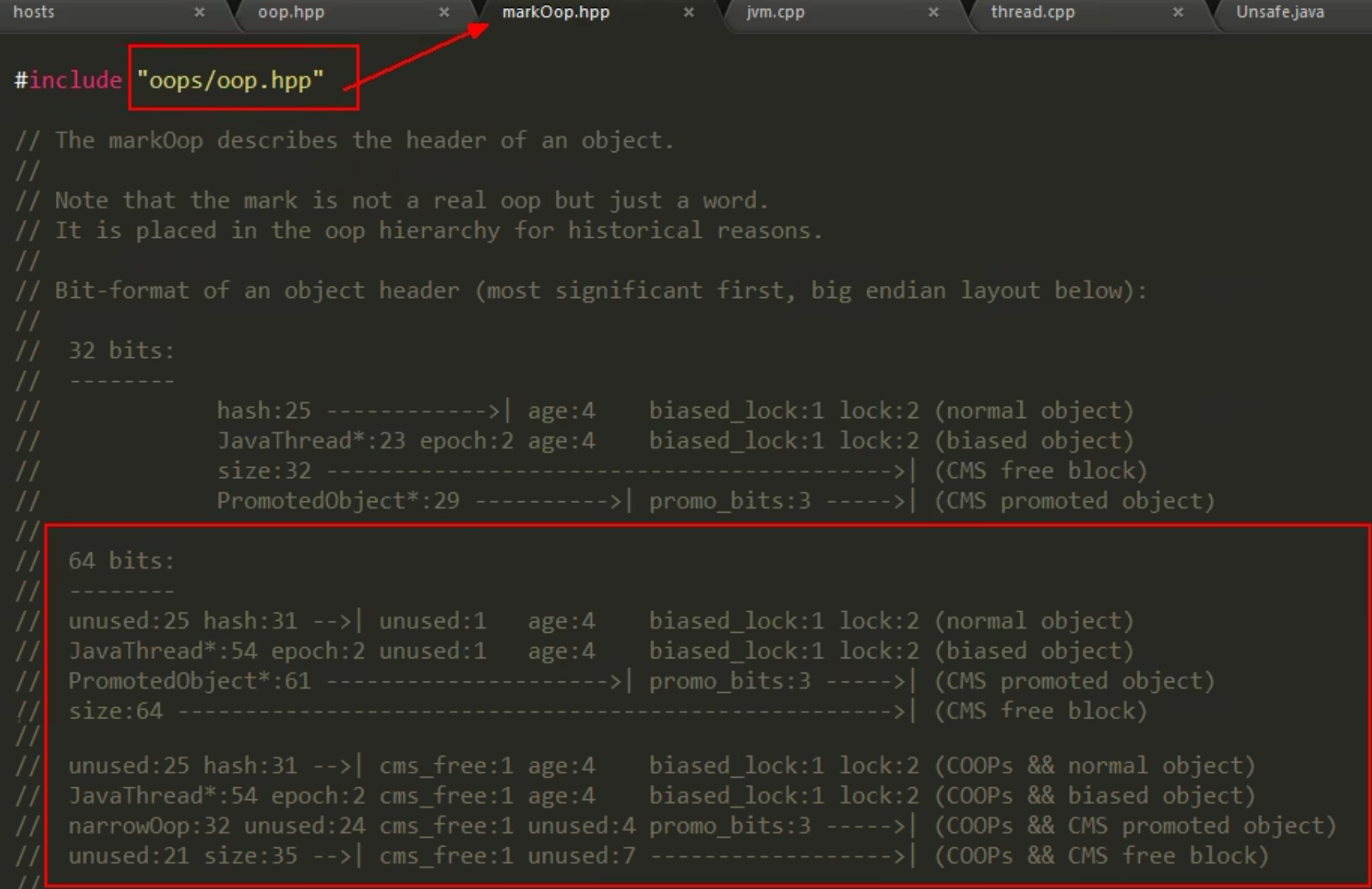Click the "64 bits:" comment heading
Image resolution: width=1372 pixels, height=889 pixels.
coord(121,561)
